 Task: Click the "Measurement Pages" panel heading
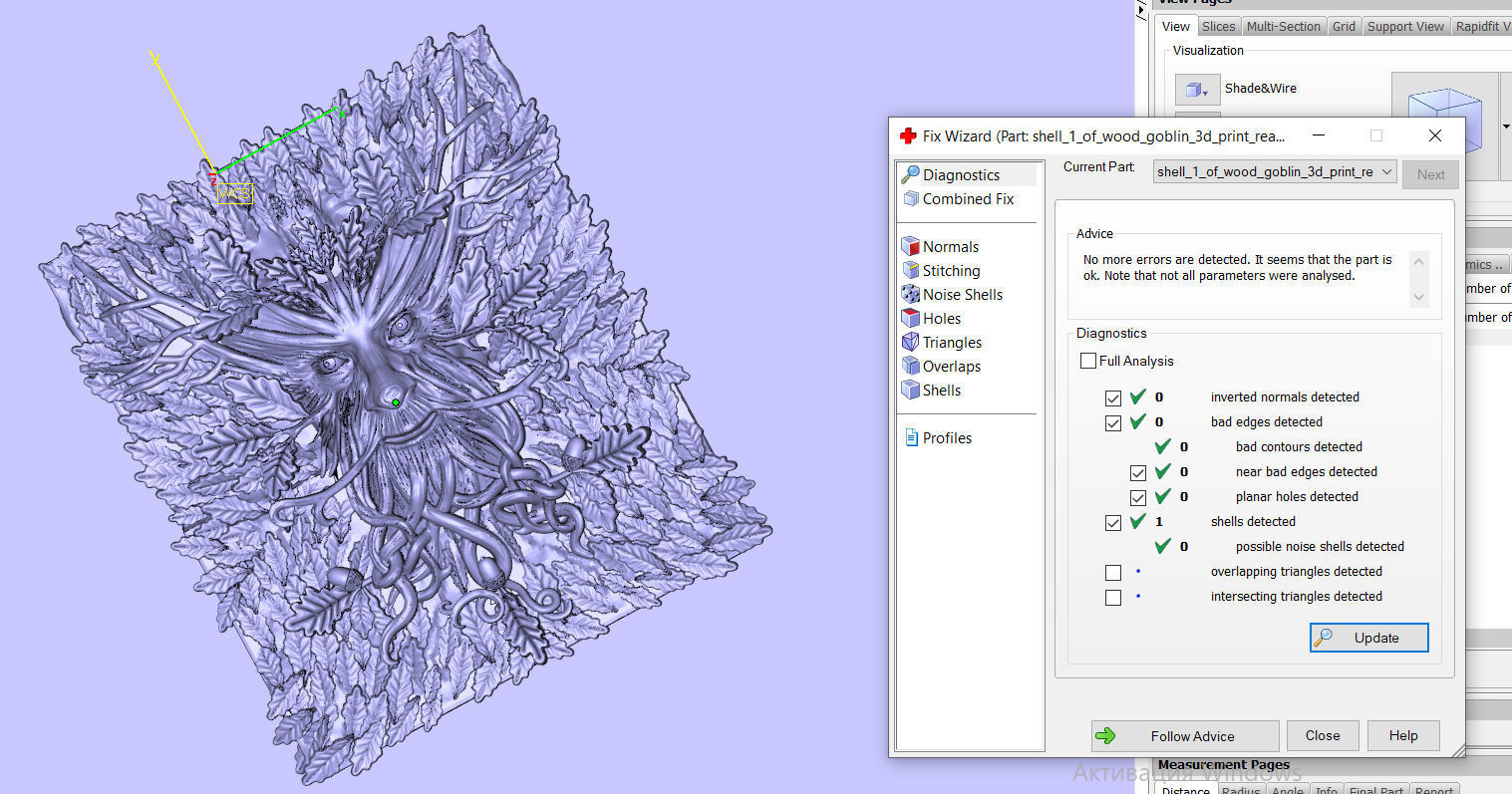click(1223, 765)
